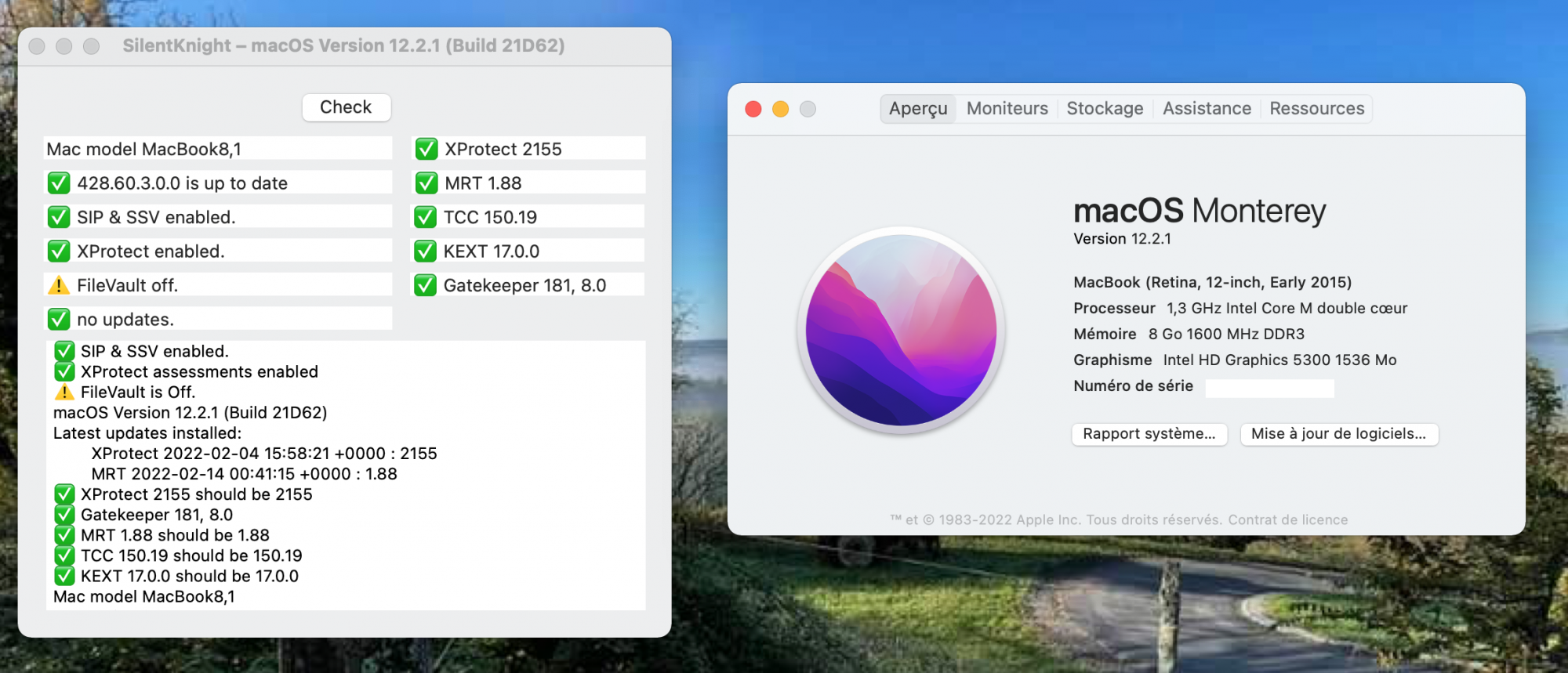The image size is (1568, 673).
Task: Minimize the About This Mac window
Action: pyautogui.click(x=780, y=109)
